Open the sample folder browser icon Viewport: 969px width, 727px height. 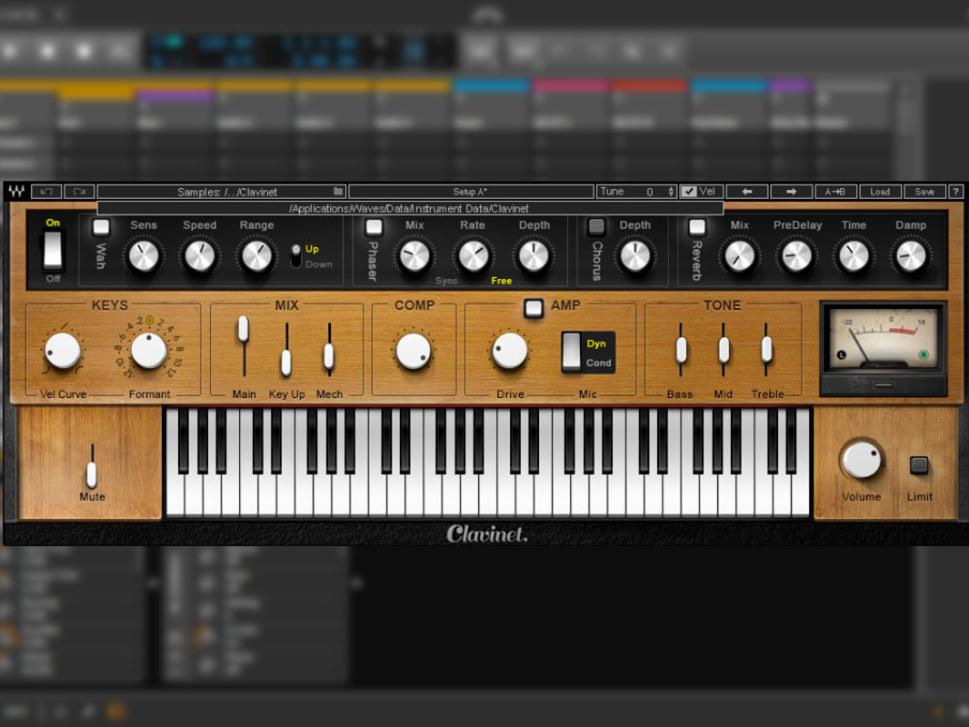click(338, 191)
